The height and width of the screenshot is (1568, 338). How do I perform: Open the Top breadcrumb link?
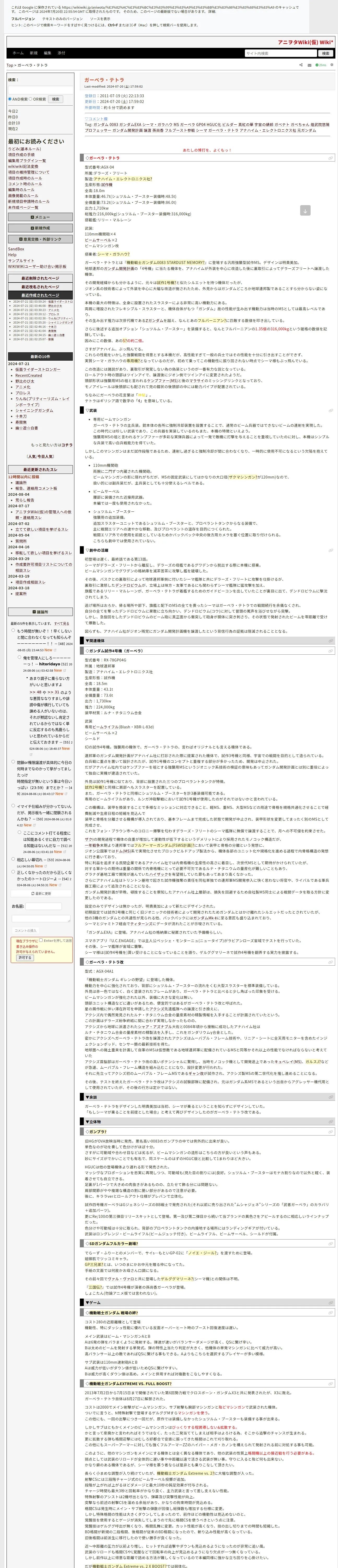tap(10, 65)
